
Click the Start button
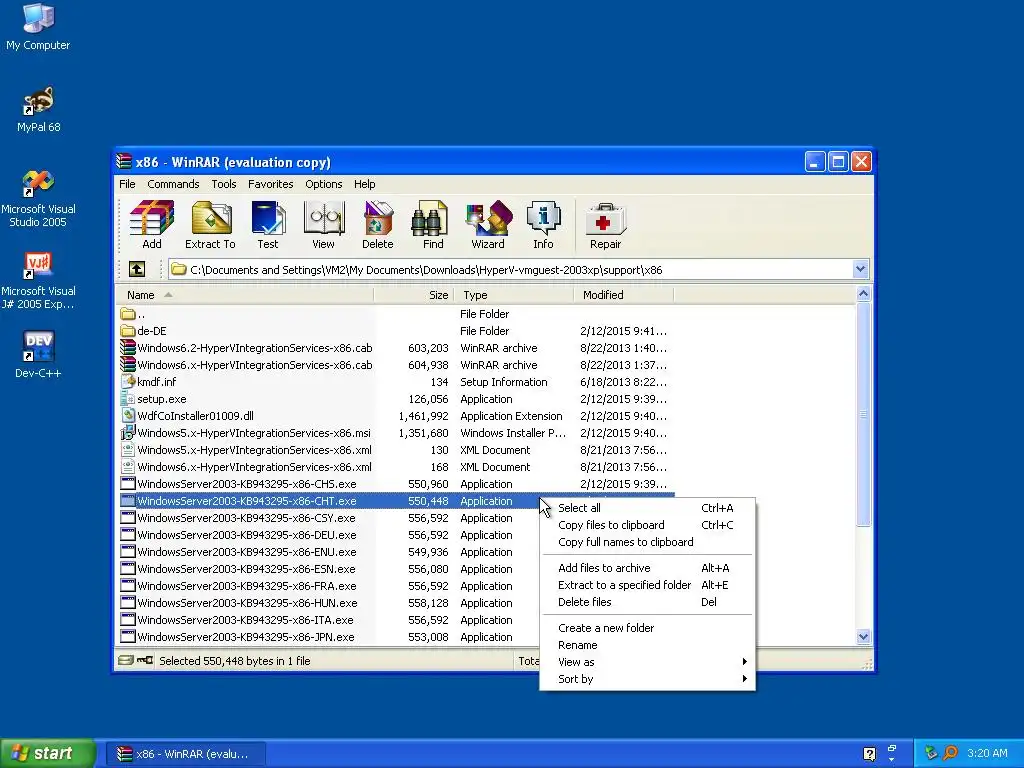[x=47, y=753]
